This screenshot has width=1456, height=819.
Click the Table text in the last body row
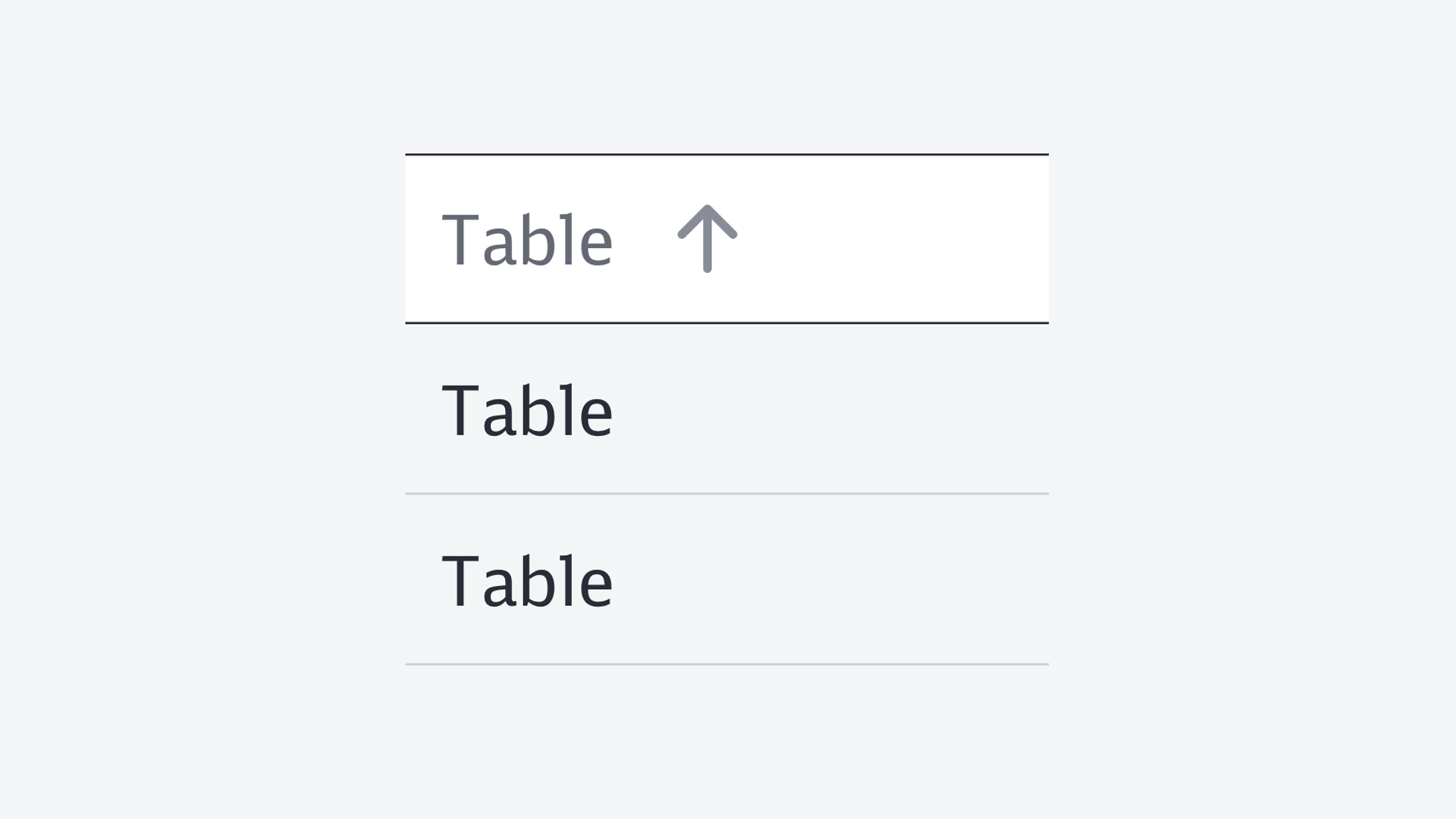[527, 581]
